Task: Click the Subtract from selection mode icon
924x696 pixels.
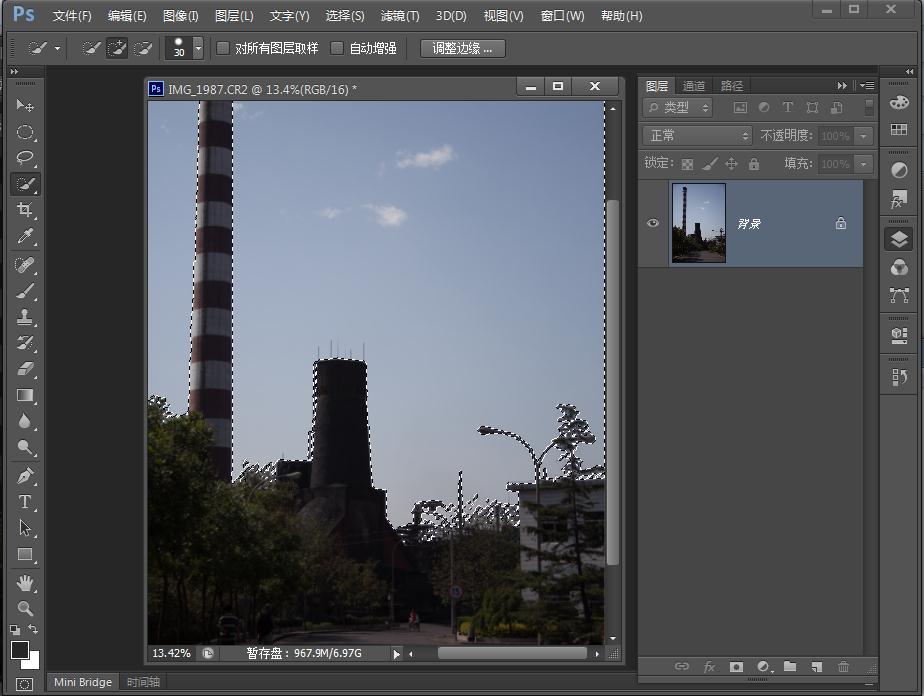Action: point(143,48)
